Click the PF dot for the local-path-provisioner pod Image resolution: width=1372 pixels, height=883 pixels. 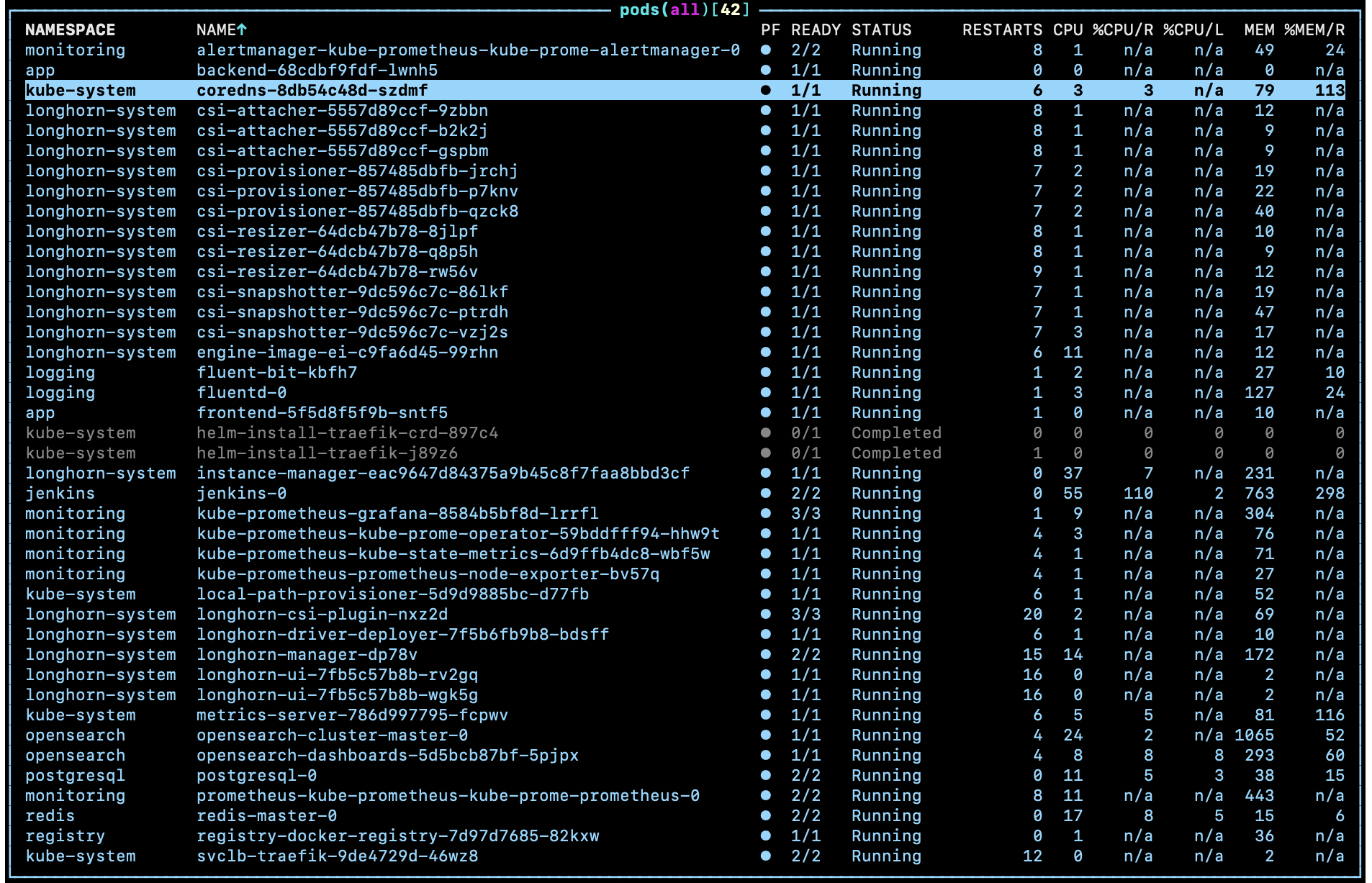[766, 594]
